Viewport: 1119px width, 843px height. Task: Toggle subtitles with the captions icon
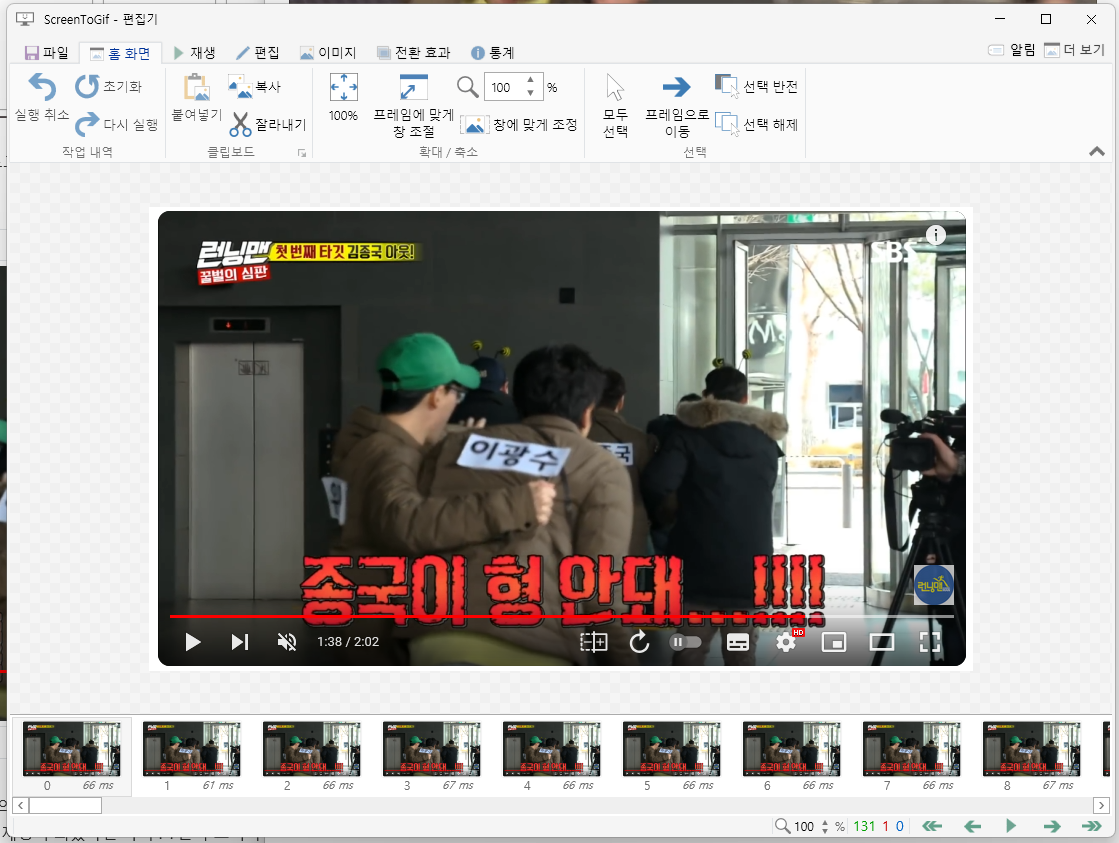(738, 642)
